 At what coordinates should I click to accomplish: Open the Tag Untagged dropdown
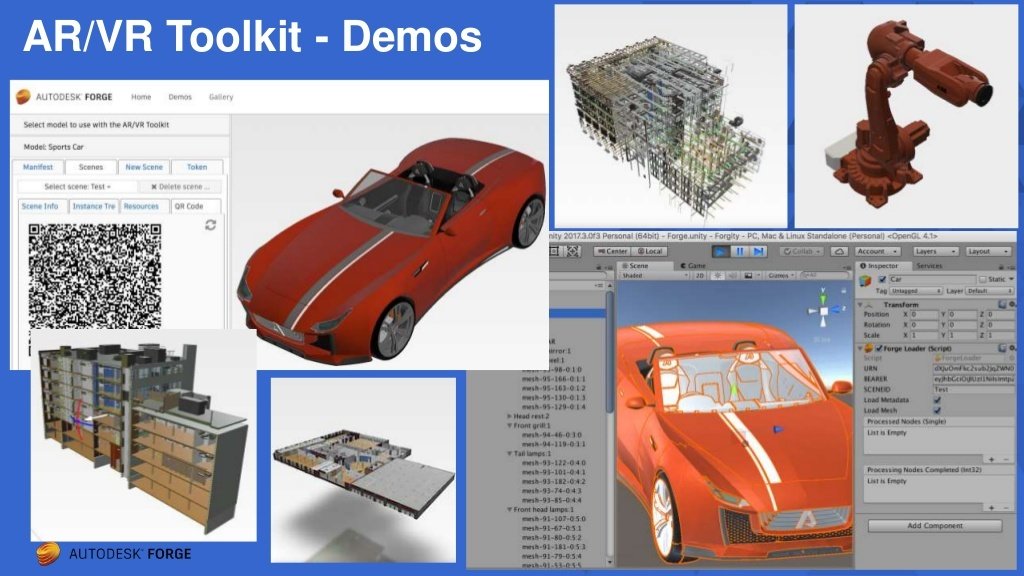point(916,291)
